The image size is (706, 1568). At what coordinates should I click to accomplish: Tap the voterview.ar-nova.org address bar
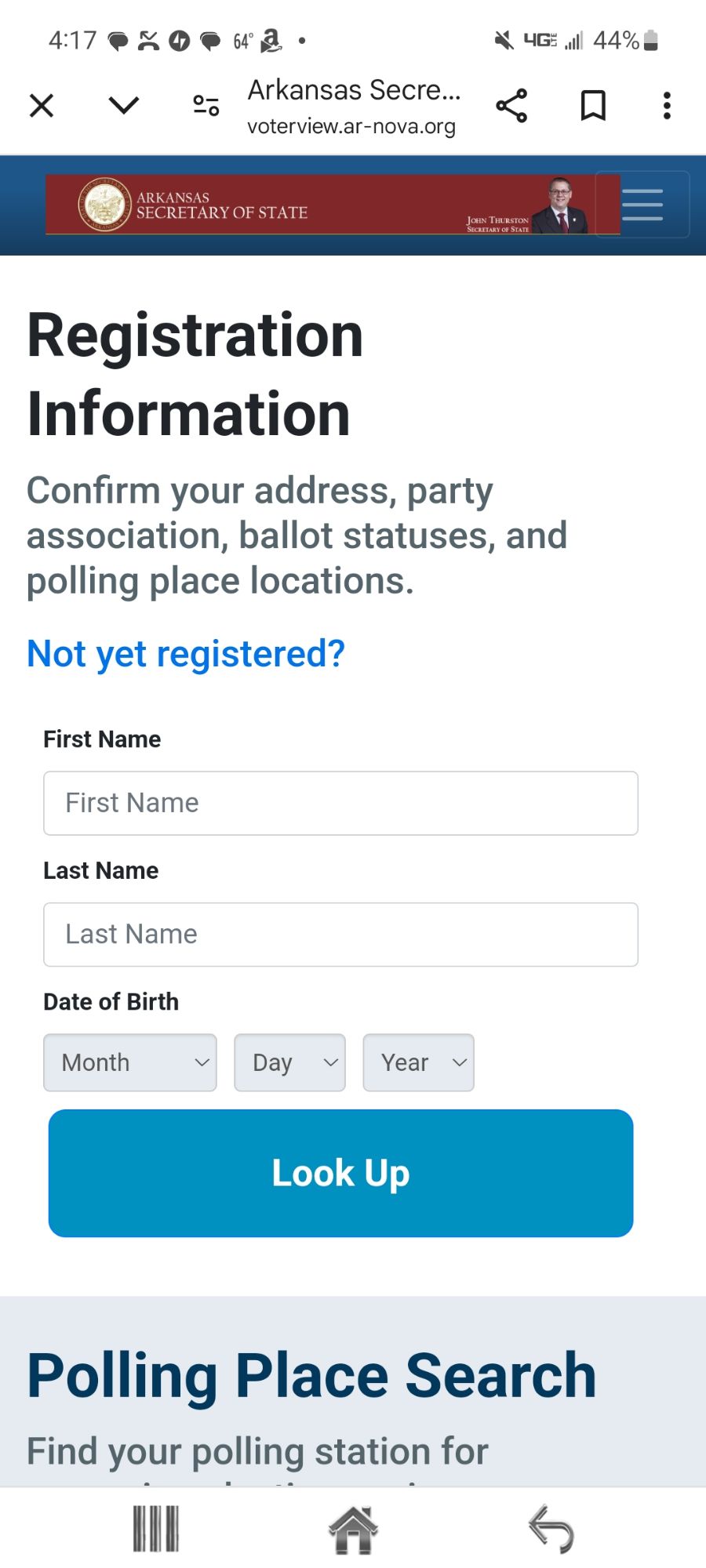[351, 125]
